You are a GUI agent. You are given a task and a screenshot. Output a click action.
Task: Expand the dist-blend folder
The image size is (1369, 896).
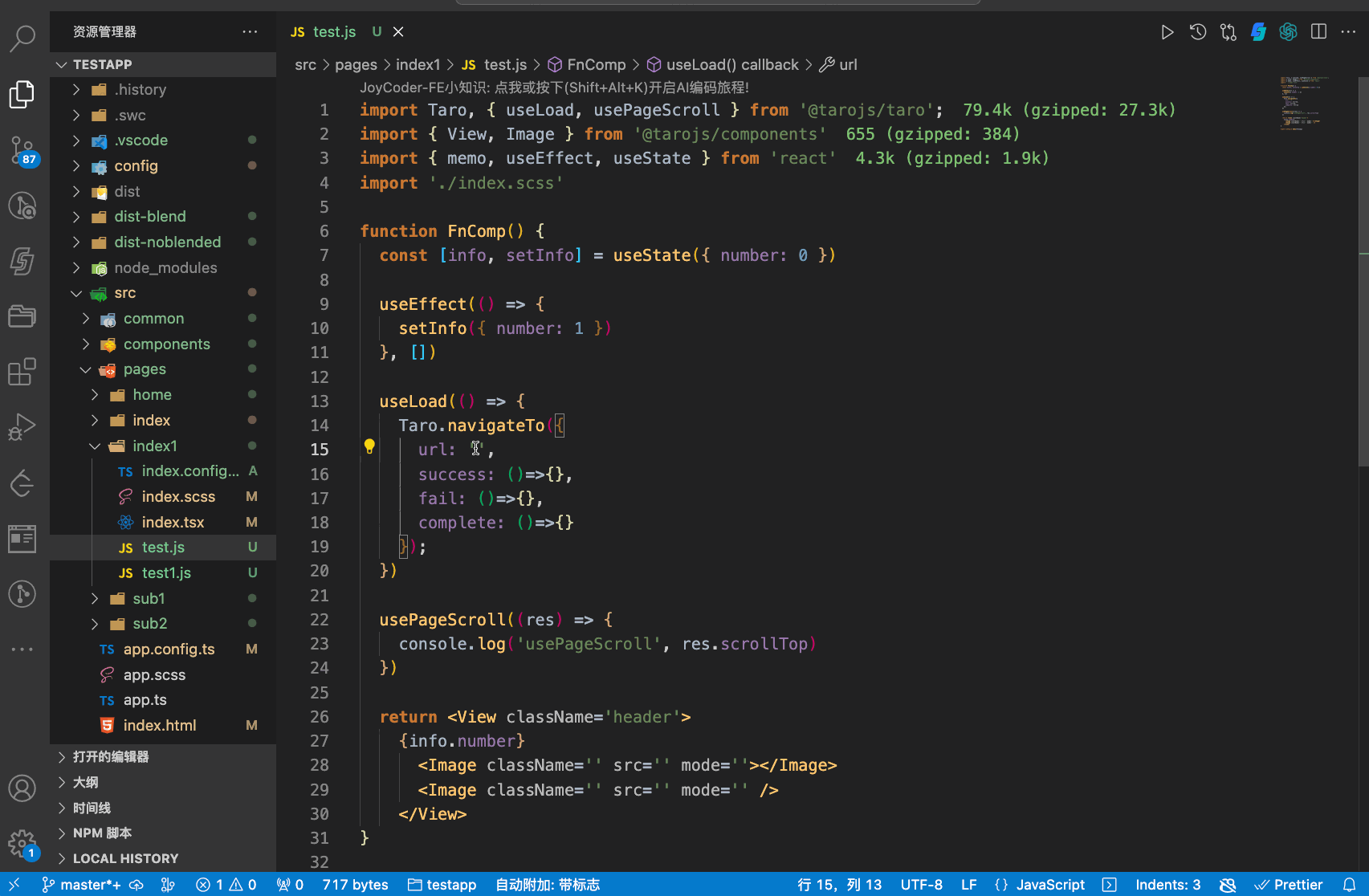click(163, 217)
